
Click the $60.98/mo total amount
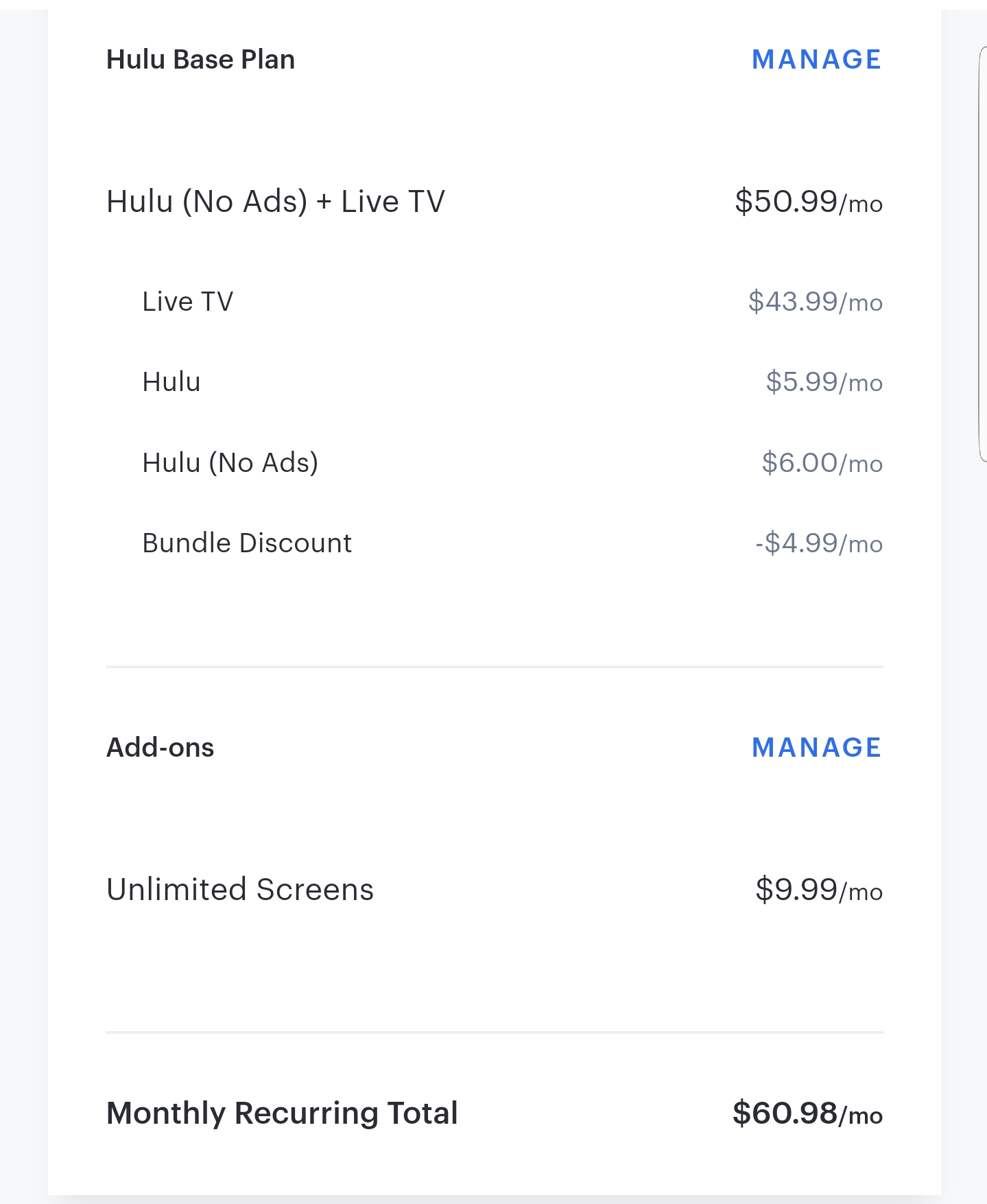coord(807,1113)
